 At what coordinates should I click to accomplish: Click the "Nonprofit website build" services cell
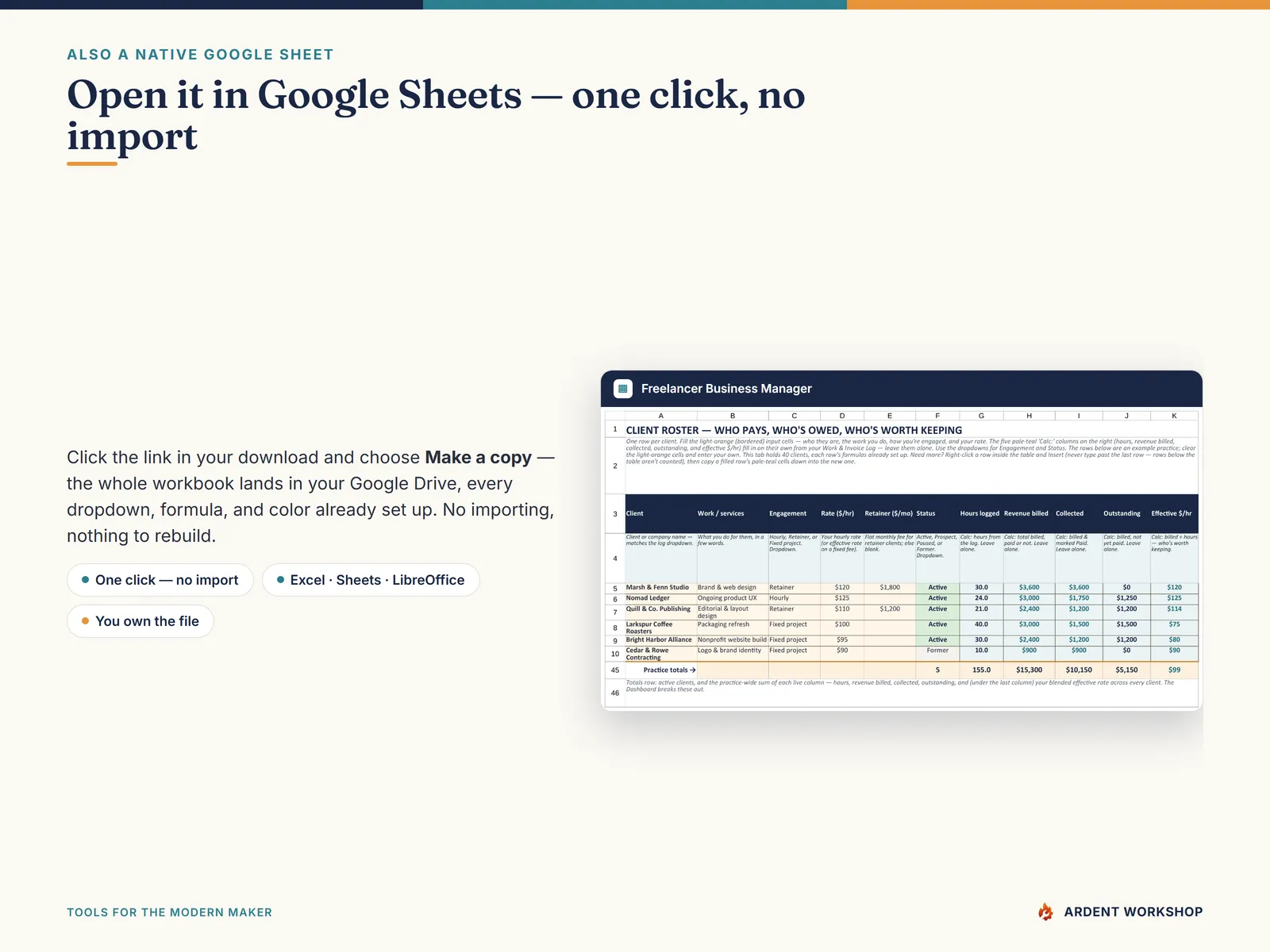[x=733, y=640]
